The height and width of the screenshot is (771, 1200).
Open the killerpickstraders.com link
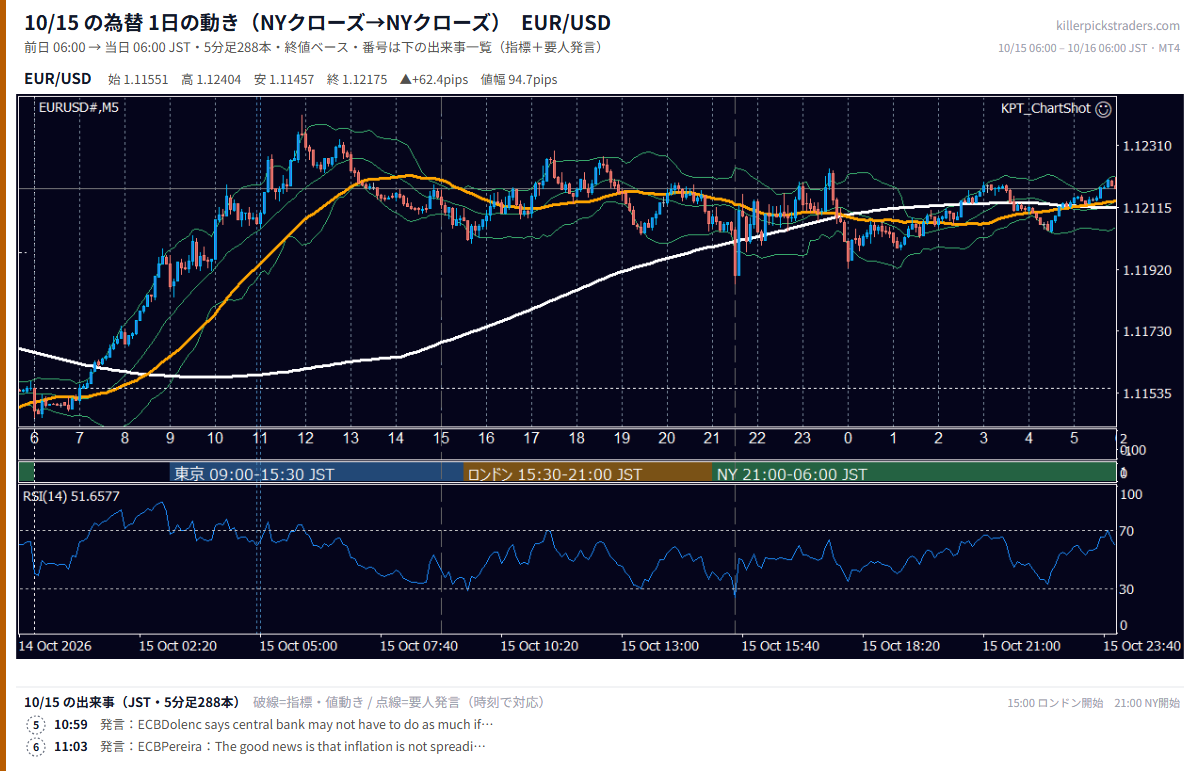point(1117,26)
